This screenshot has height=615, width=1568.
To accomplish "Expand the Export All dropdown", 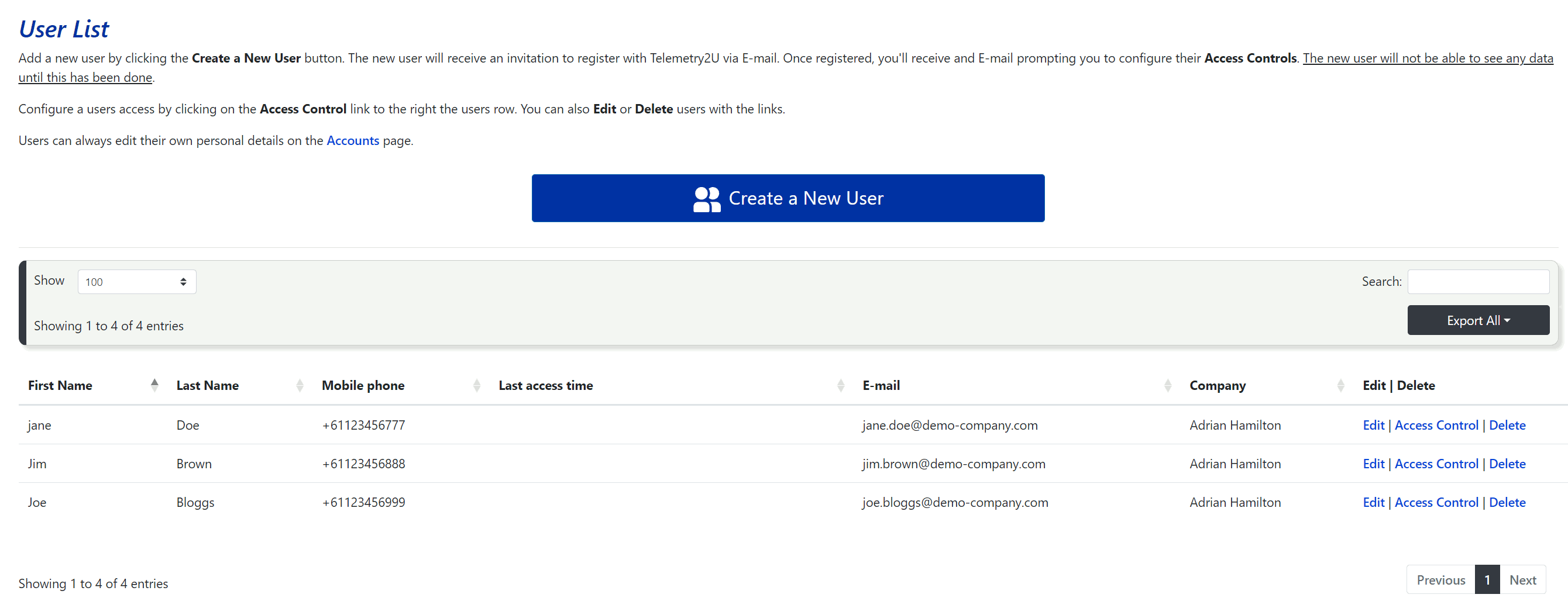I will tap(1478, 320).
